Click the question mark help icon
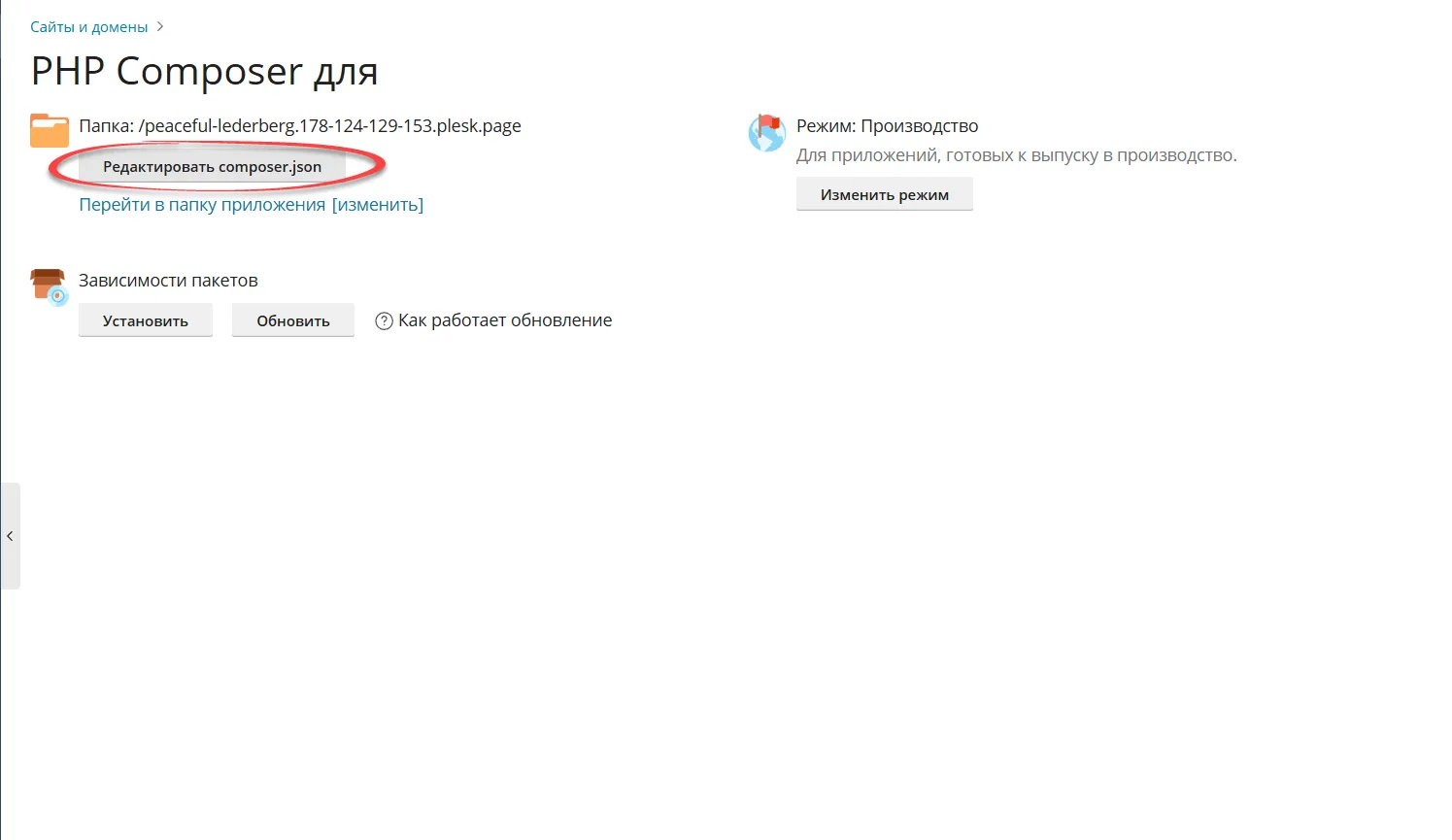The image size is (1452, 840). (x=384, y=321)
